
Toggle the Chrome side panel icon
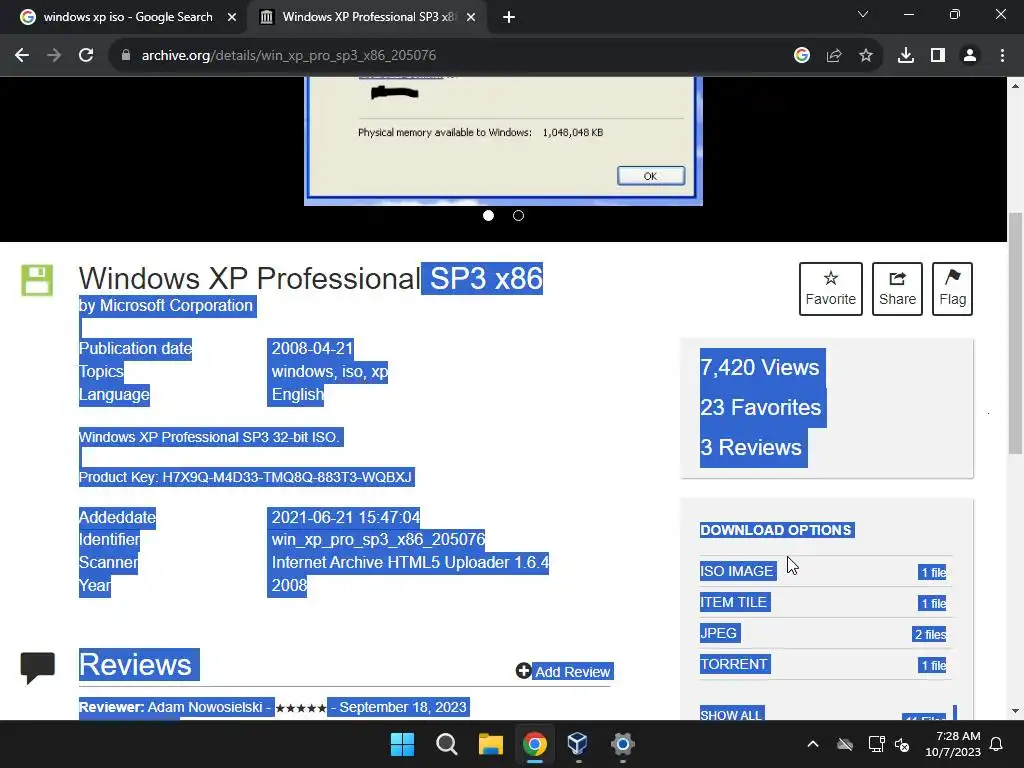[x=938, y=56]
